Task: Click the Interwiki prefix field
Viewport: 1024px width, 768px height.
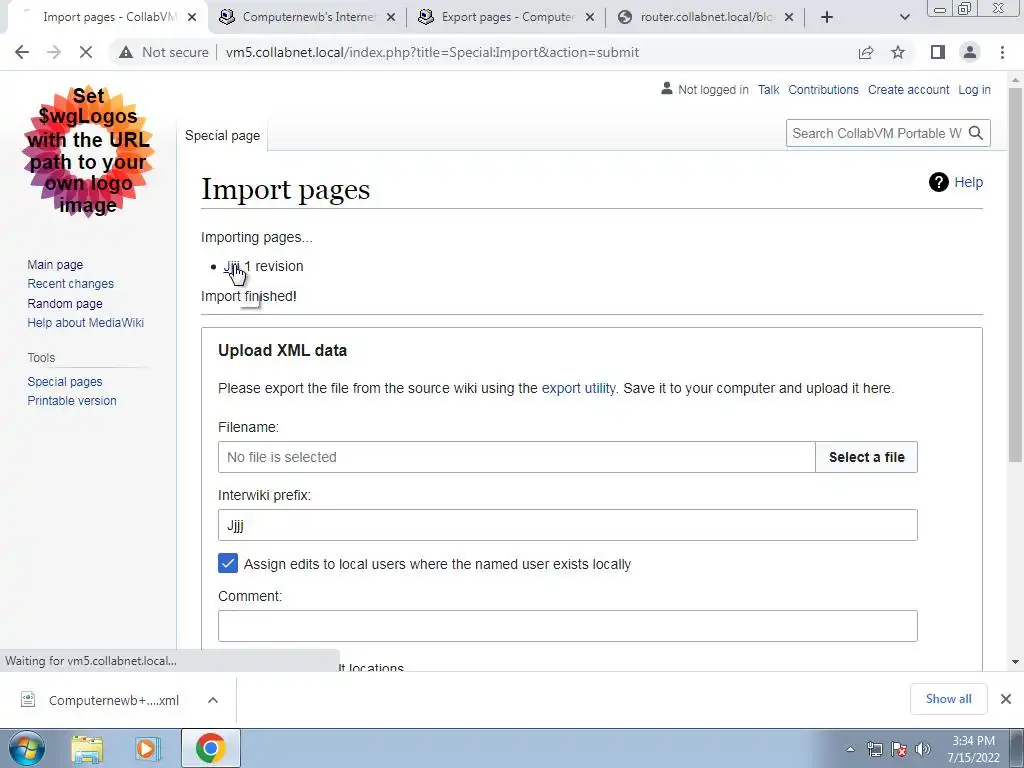Action: pos(568,525)
